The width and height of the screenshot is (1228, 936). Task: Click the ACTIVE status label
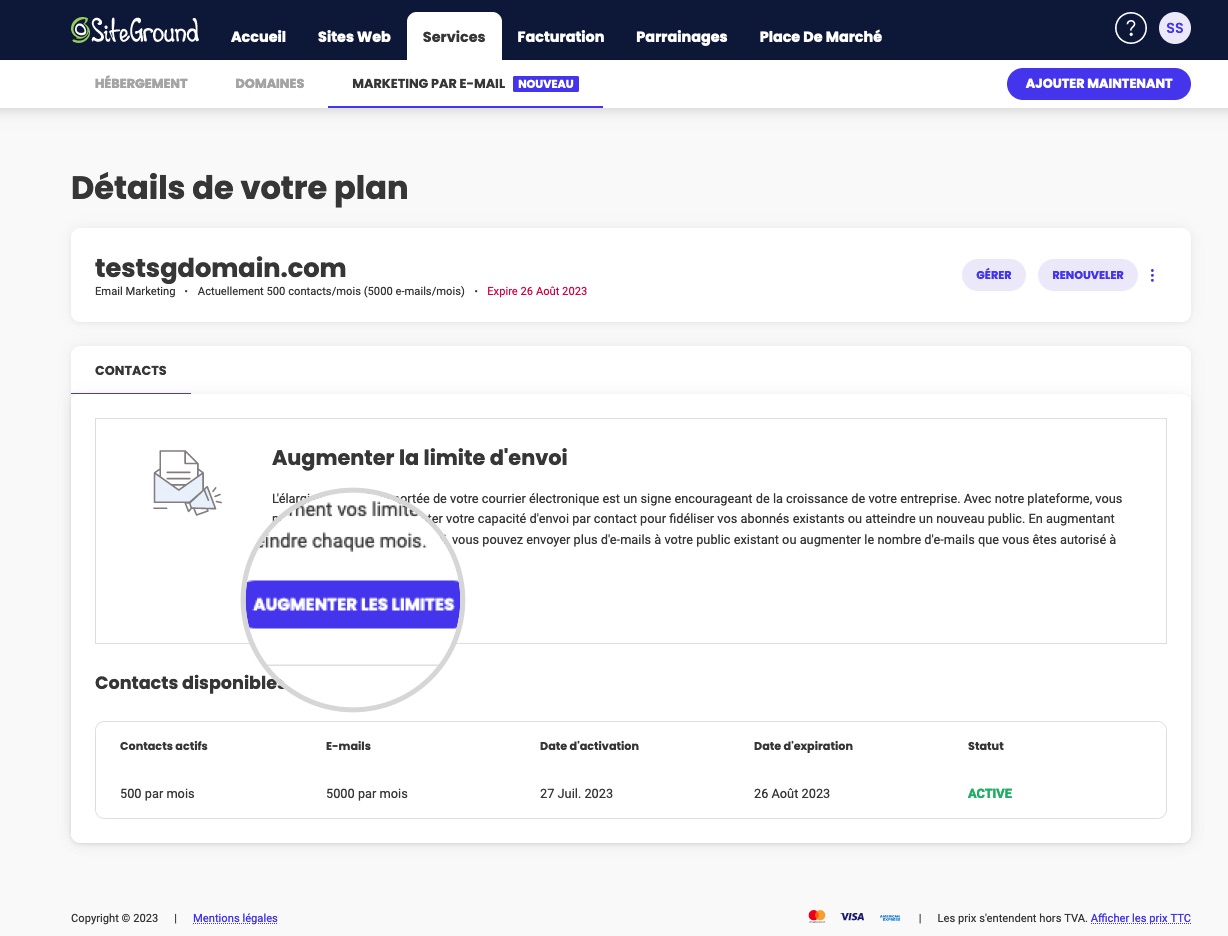pyautogui.click(x=990, y=794)
